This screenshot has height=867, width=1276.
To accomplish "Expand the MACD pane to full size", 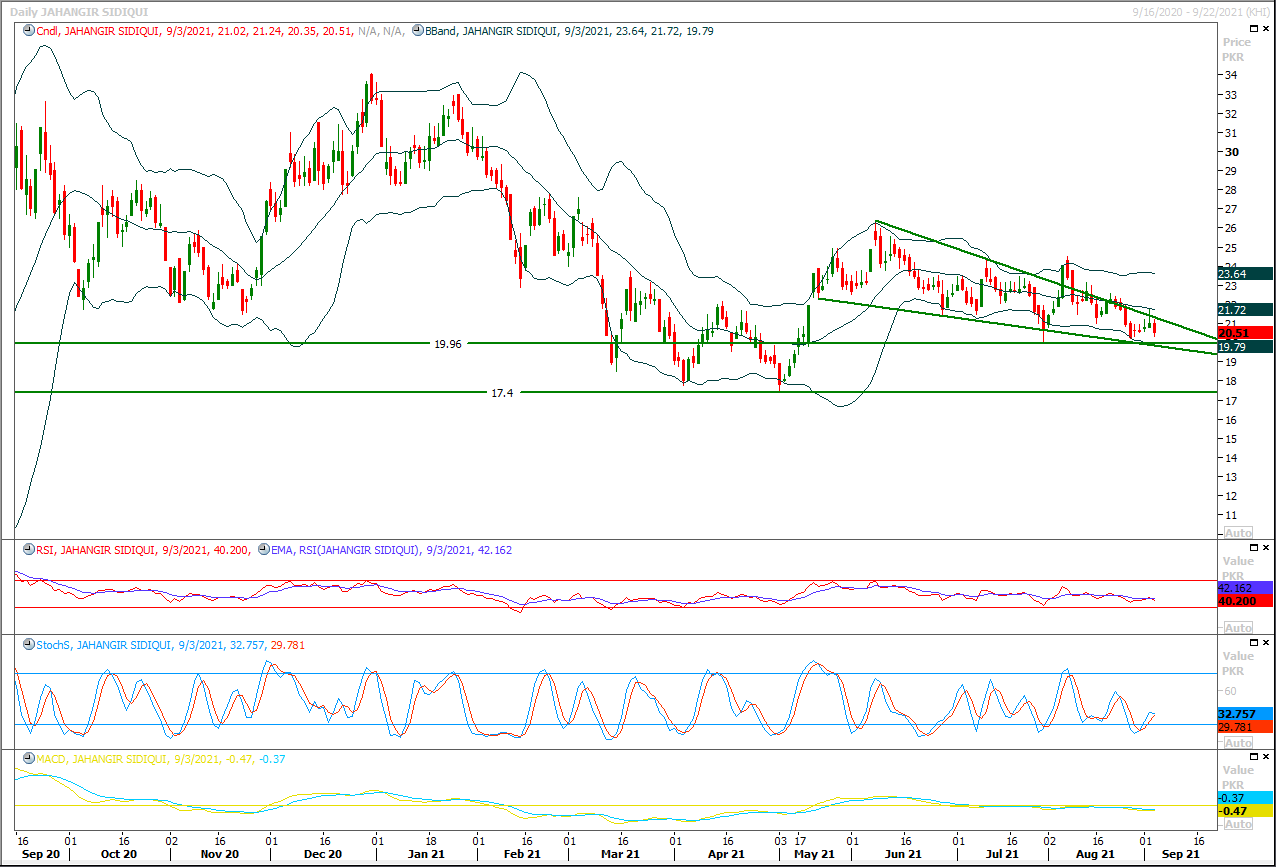I will (x=1255, y=758).
